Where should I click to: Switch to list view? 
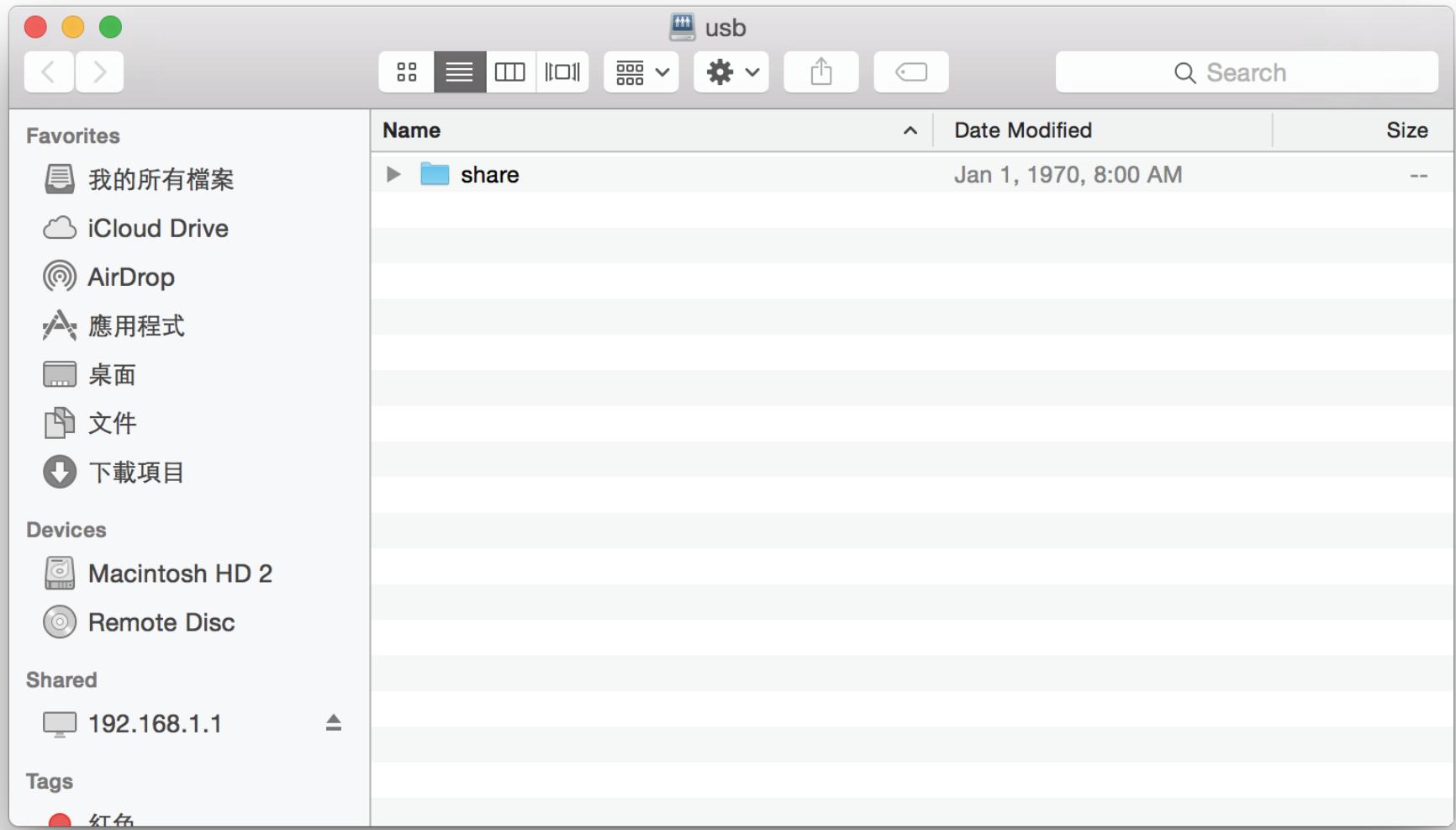coord(459,72)
